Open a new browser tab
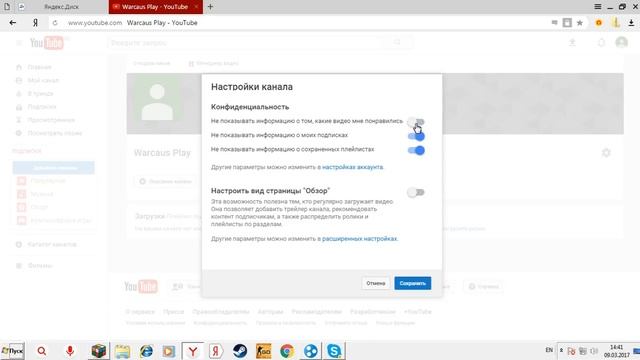 click(210, 7)
